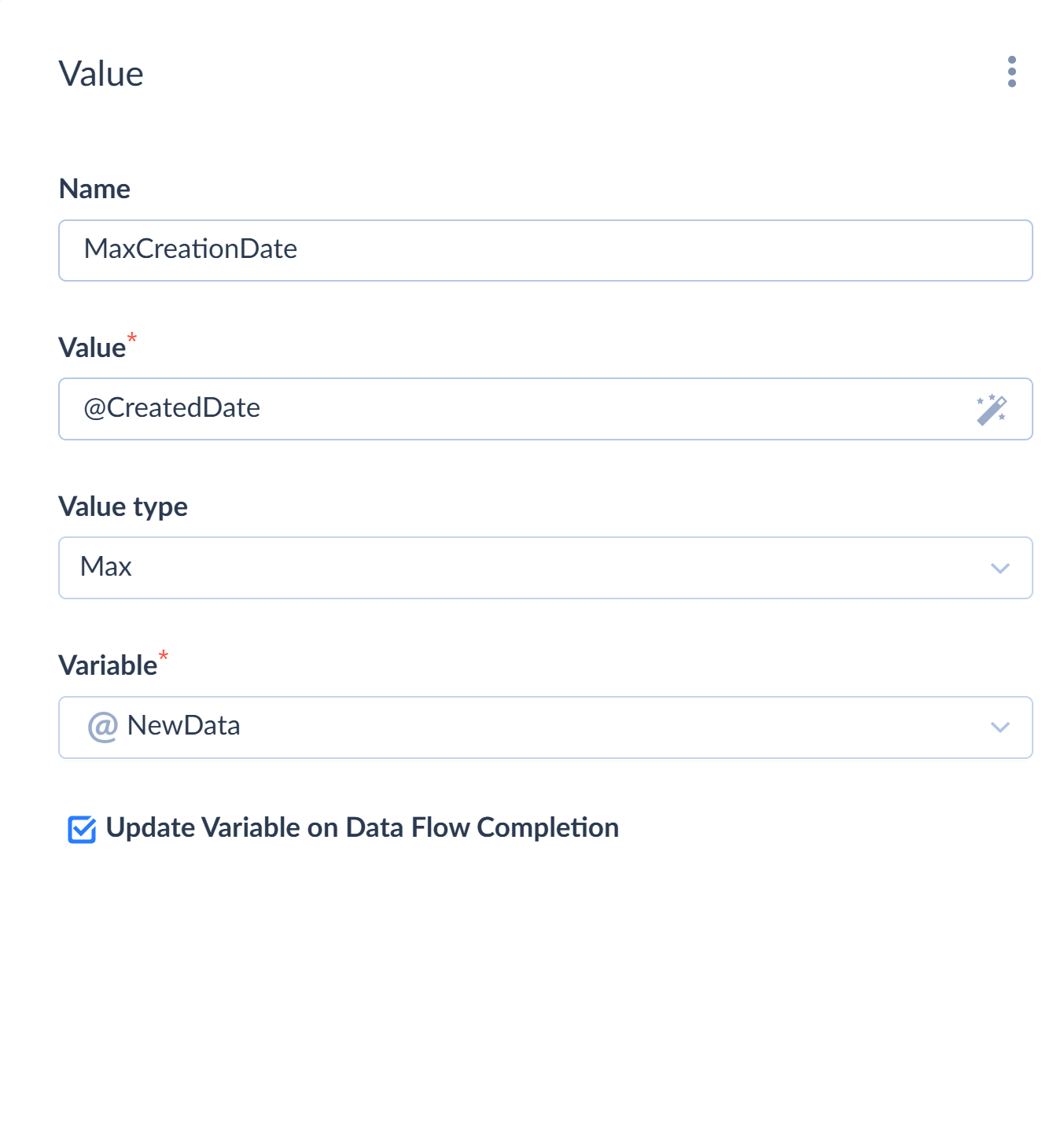The image size is (1064, 1127).
Task: Open the three-dot more options menu
Action: 1011,72
